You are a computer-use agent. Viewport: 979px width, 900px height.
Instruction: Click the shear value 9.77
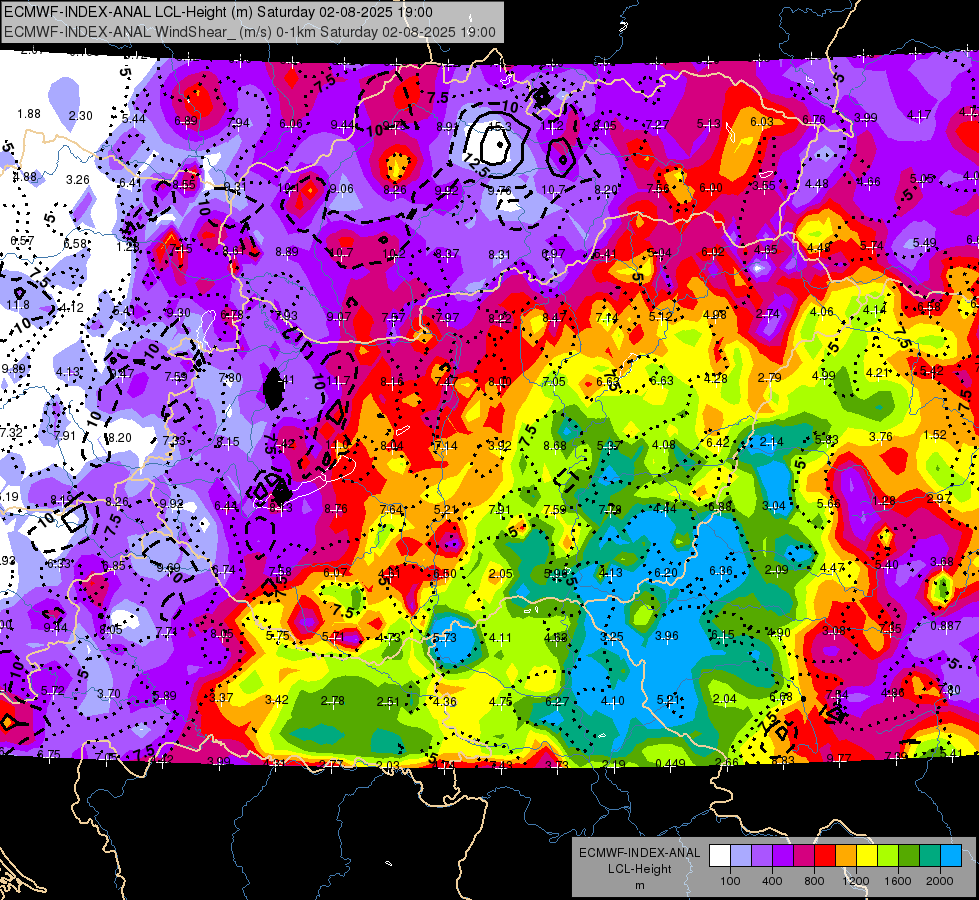point(839,758)
